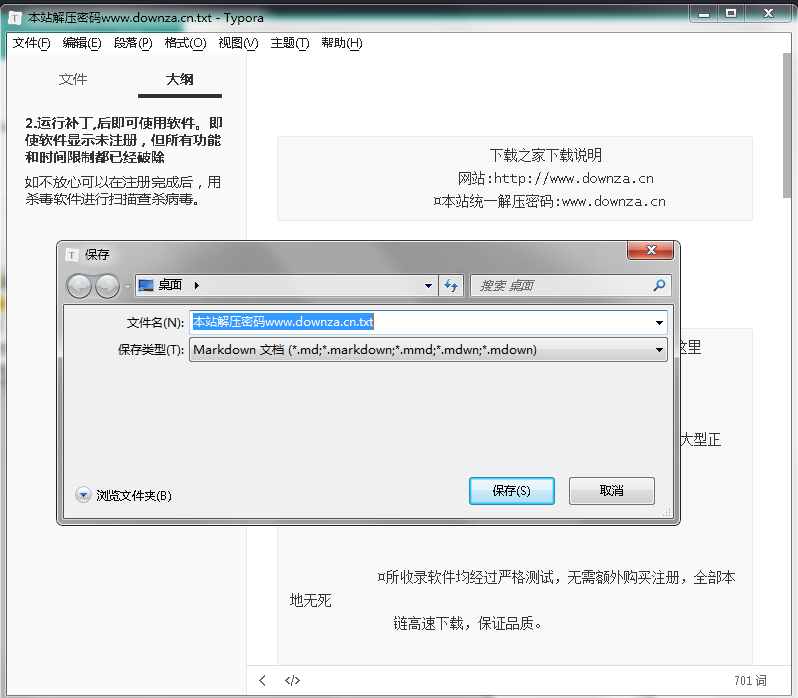The width and height of the screenshot is (798, 698).
Task: Click the 701 词 word count indicator
Action: [749, 680]
